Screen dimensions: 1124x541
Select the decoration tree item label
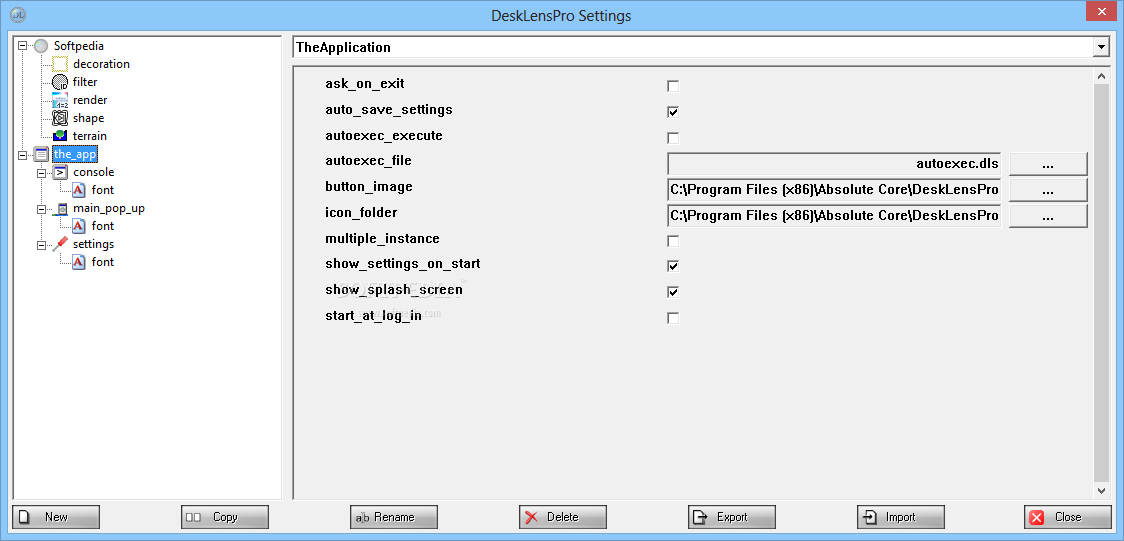coord(101,64)
